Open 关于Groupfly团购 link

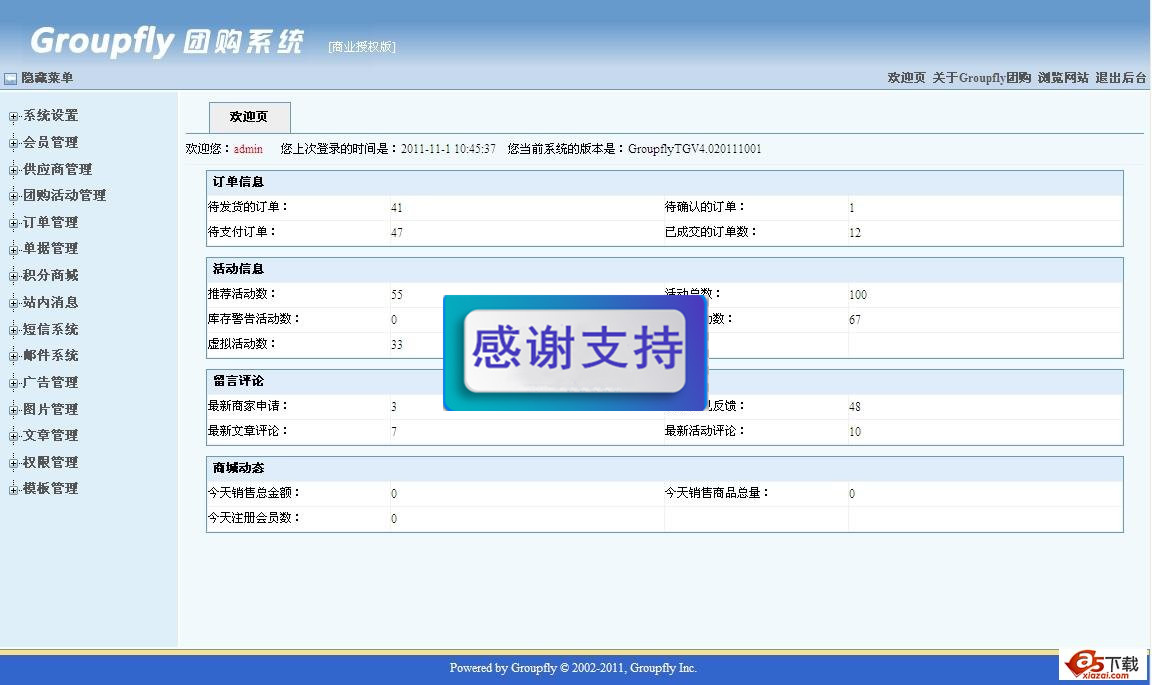tap(982, 78)
